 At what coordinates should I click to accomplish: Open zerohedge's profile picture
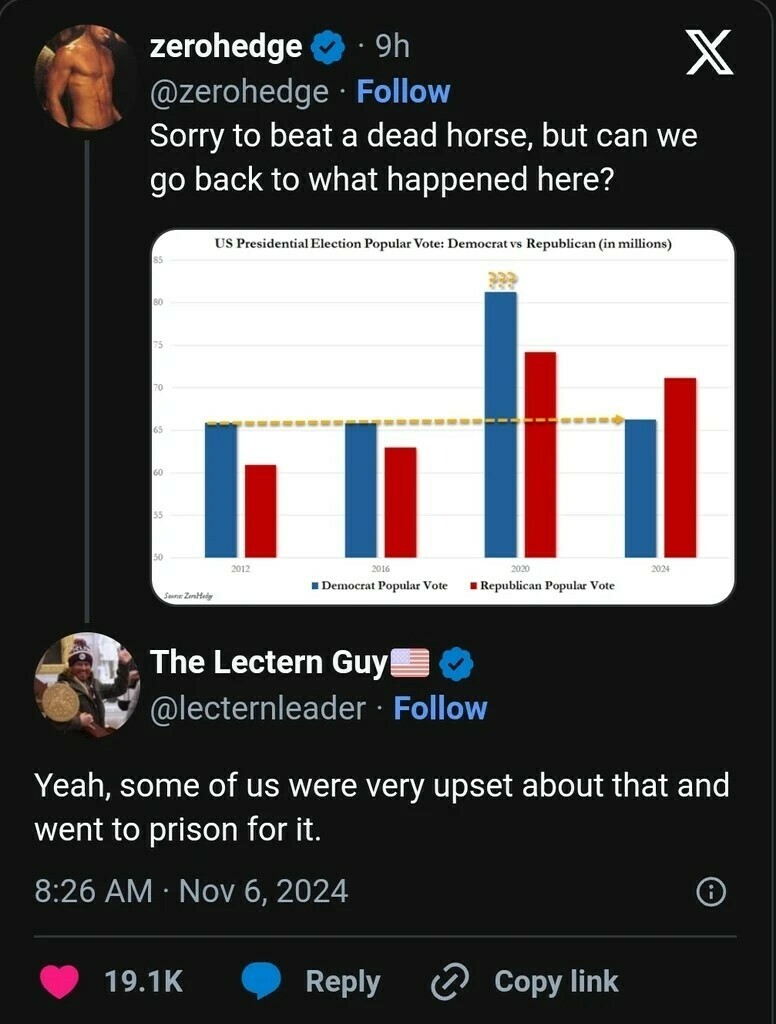pyautogui.click(x=83, y=78)
